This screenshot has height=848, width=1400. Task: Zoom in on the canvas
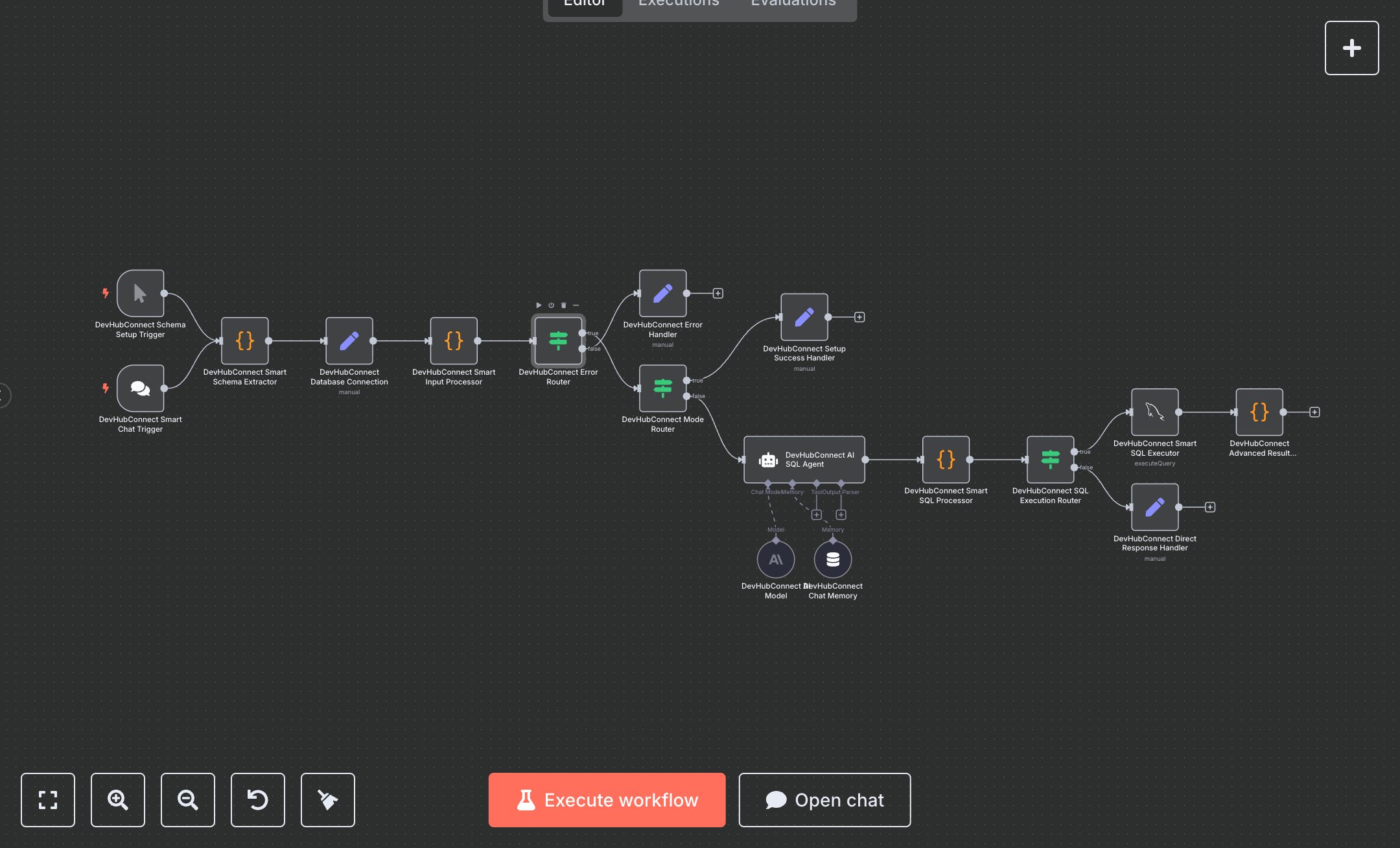pyautogui.click(x=117, y=800)
